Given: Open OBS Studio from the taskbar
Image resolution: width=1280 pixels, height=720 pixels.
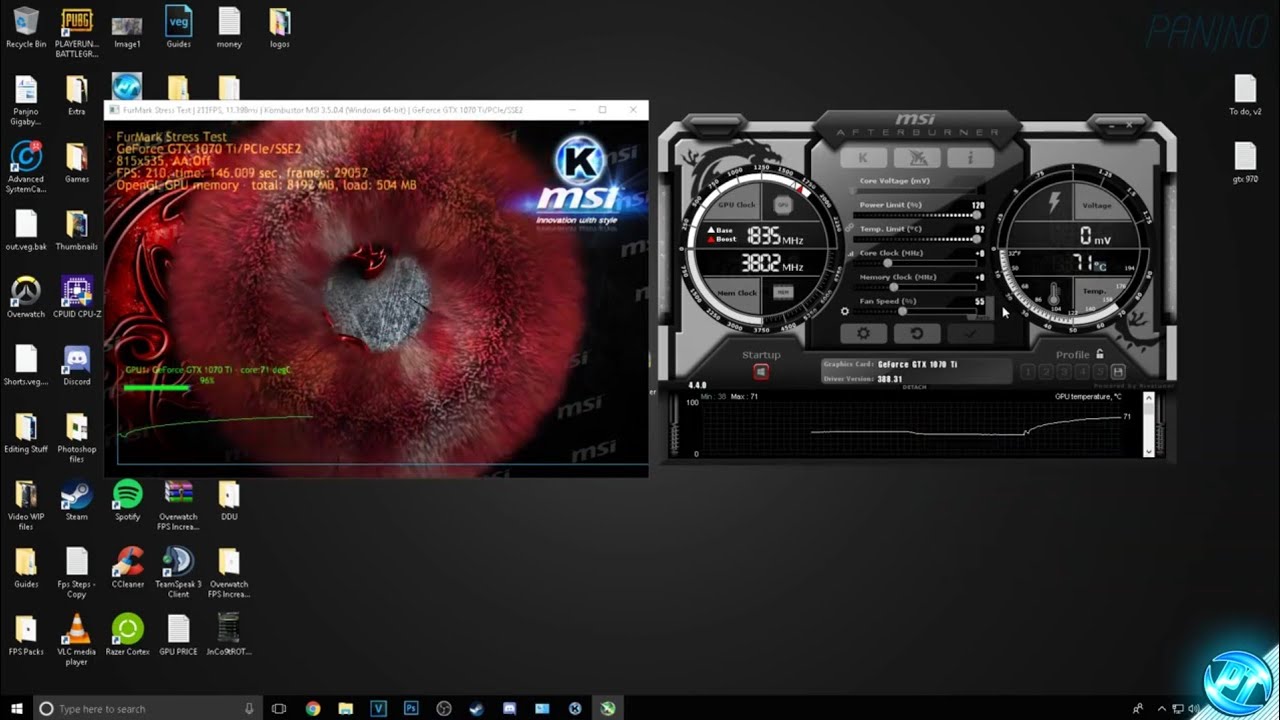Looking at the screenshot, I should (444, 708).
